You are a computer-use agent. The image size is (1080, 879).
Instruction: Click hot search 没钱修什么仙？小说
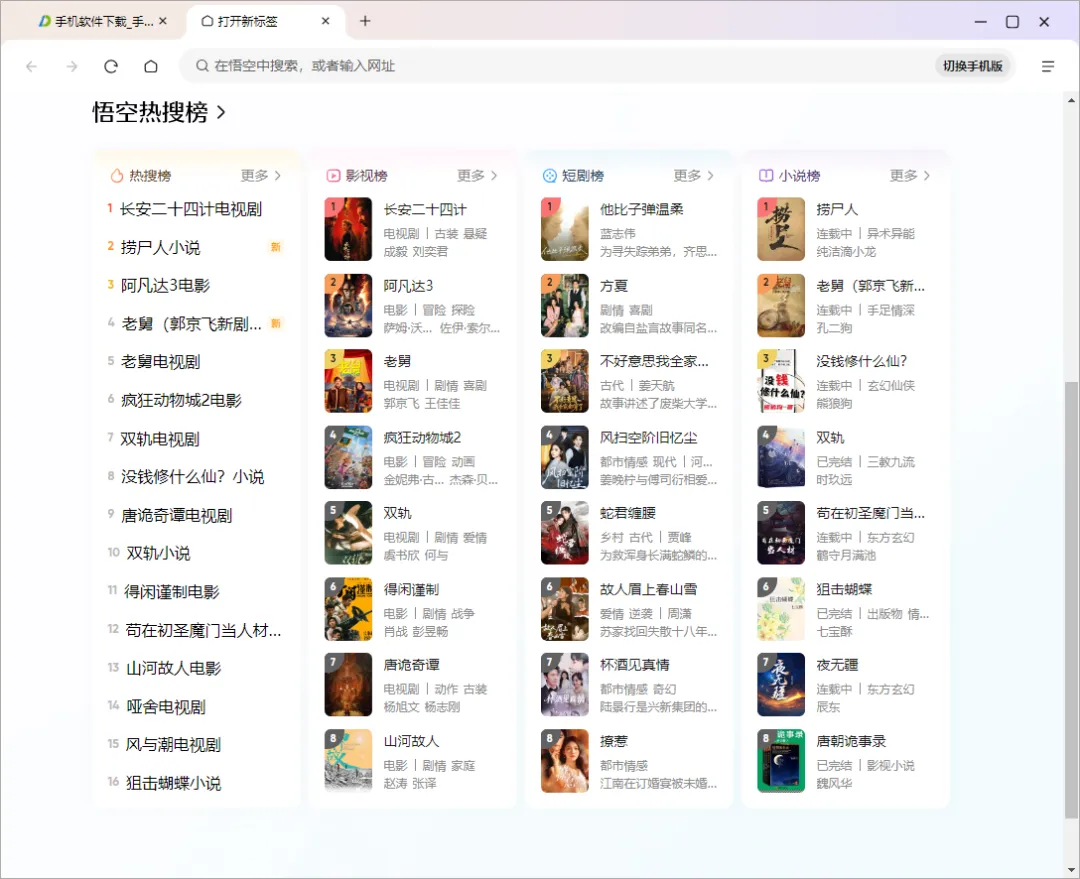tap(192, 477)
